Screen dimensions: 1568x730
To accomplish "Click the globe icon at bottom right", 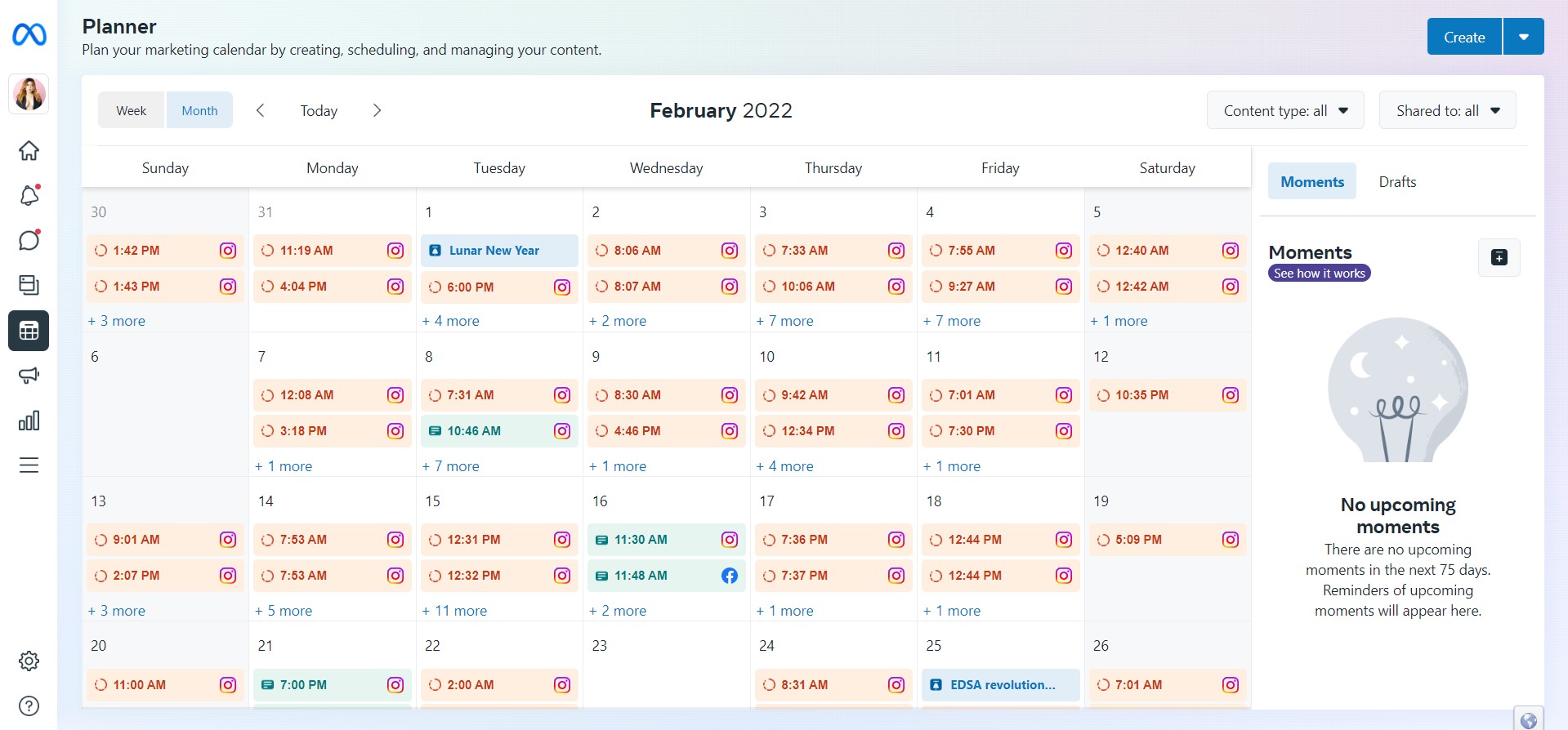I will coord(1529,719).
